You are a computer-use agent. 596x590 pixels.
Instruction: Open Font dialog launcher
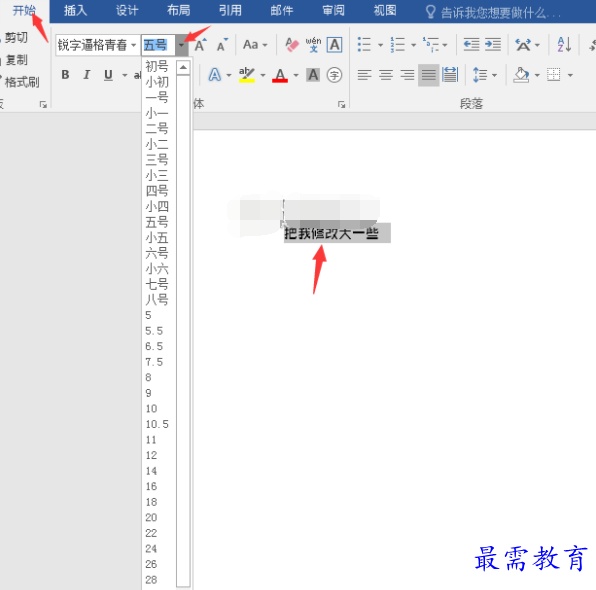[341, 105]
